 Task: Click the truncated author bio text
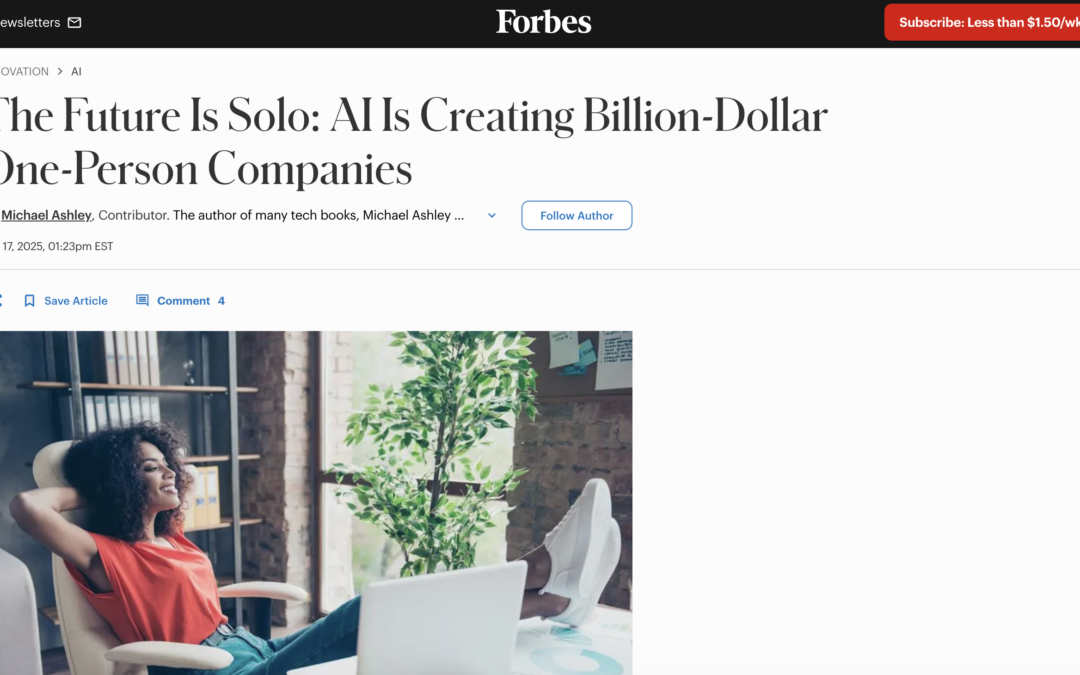coord(318,215)
